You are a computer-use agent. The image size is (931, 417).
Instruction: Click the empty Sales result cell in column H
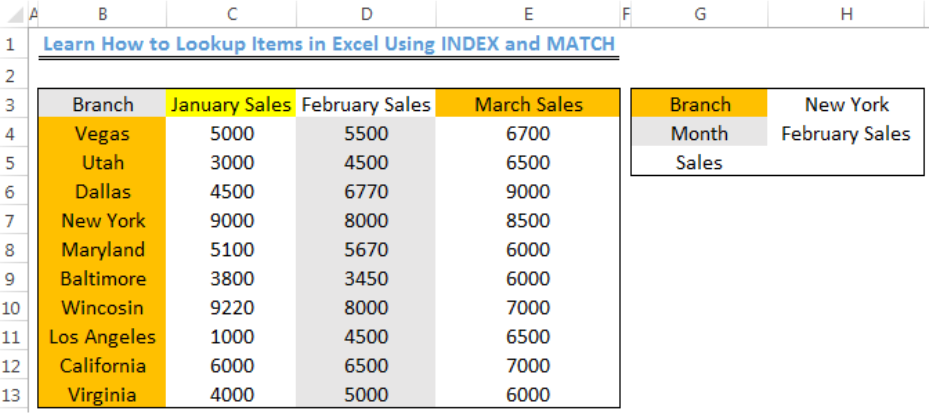[x=846, y=163]
